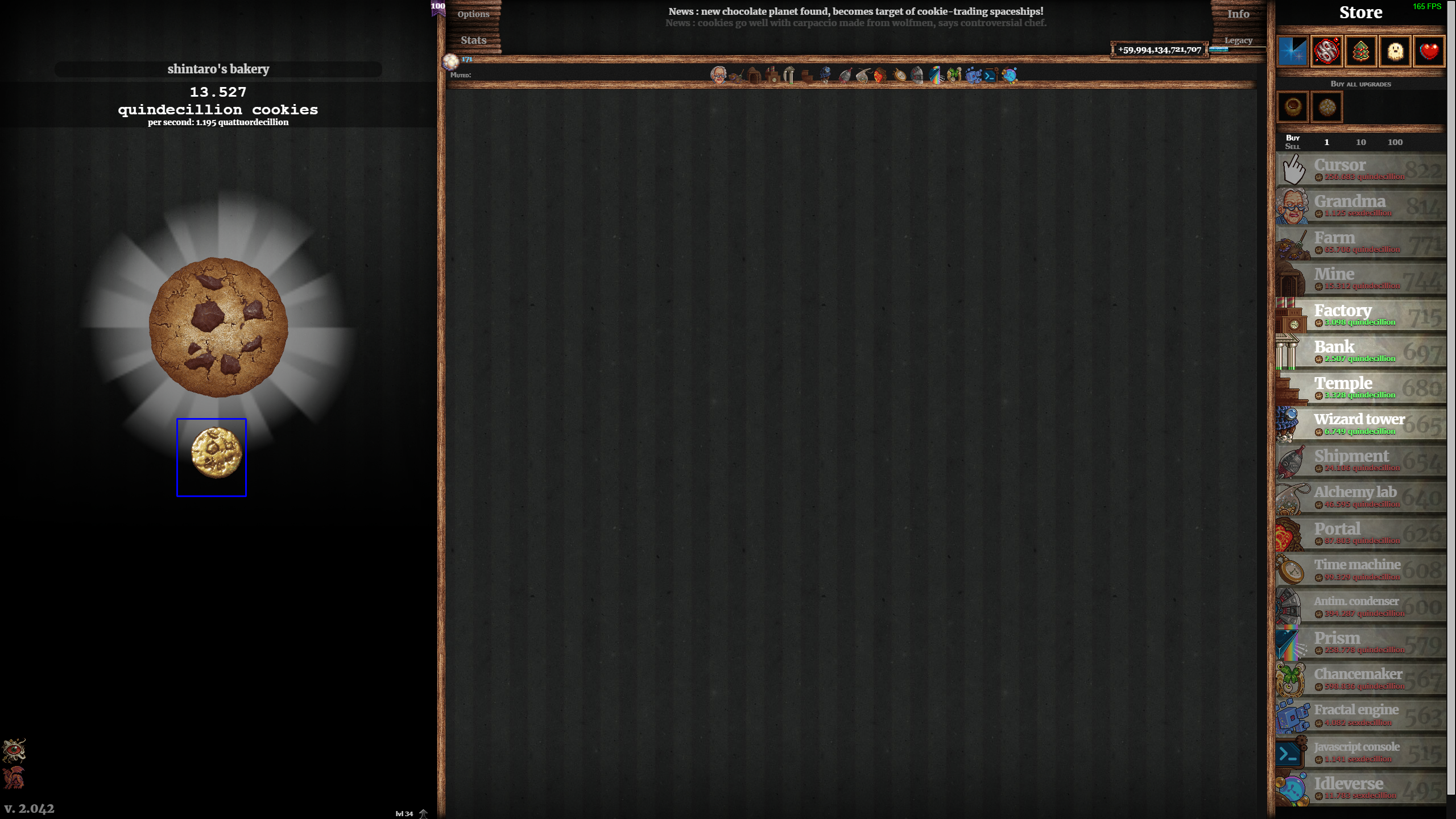Click Buy all upgrades

click(1360, 84)
